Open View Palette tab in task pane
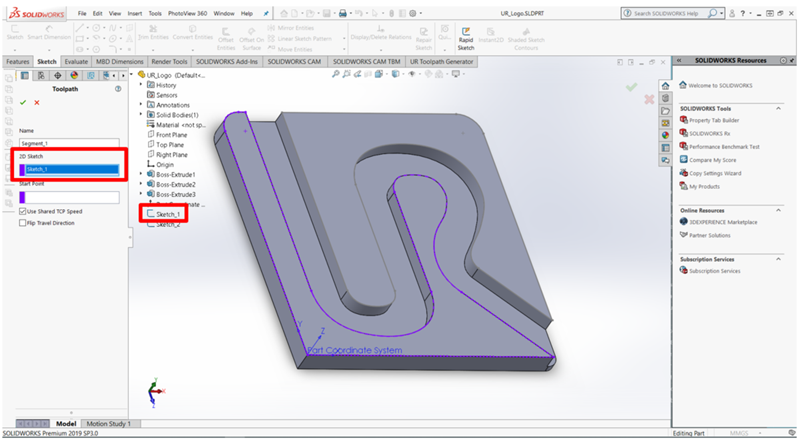Viewport: 800px width, 440px height. pos(665,123)
